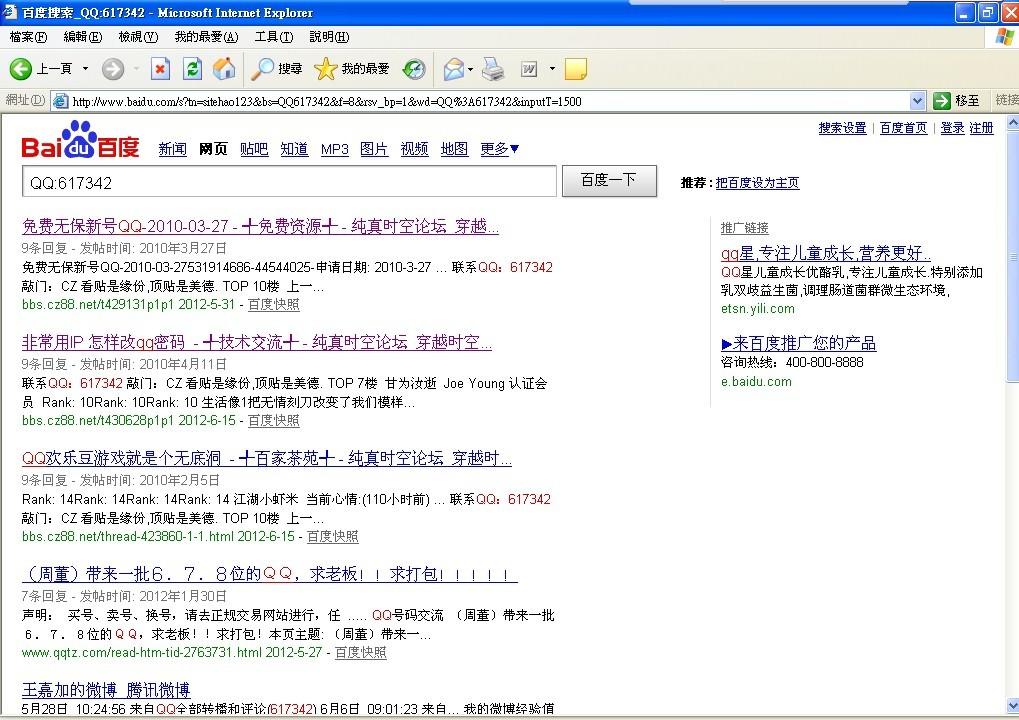The height and width of the screenshot is (720, 1019).
Task: Click the scrollbar up arrow
Action: (1013, 122)
